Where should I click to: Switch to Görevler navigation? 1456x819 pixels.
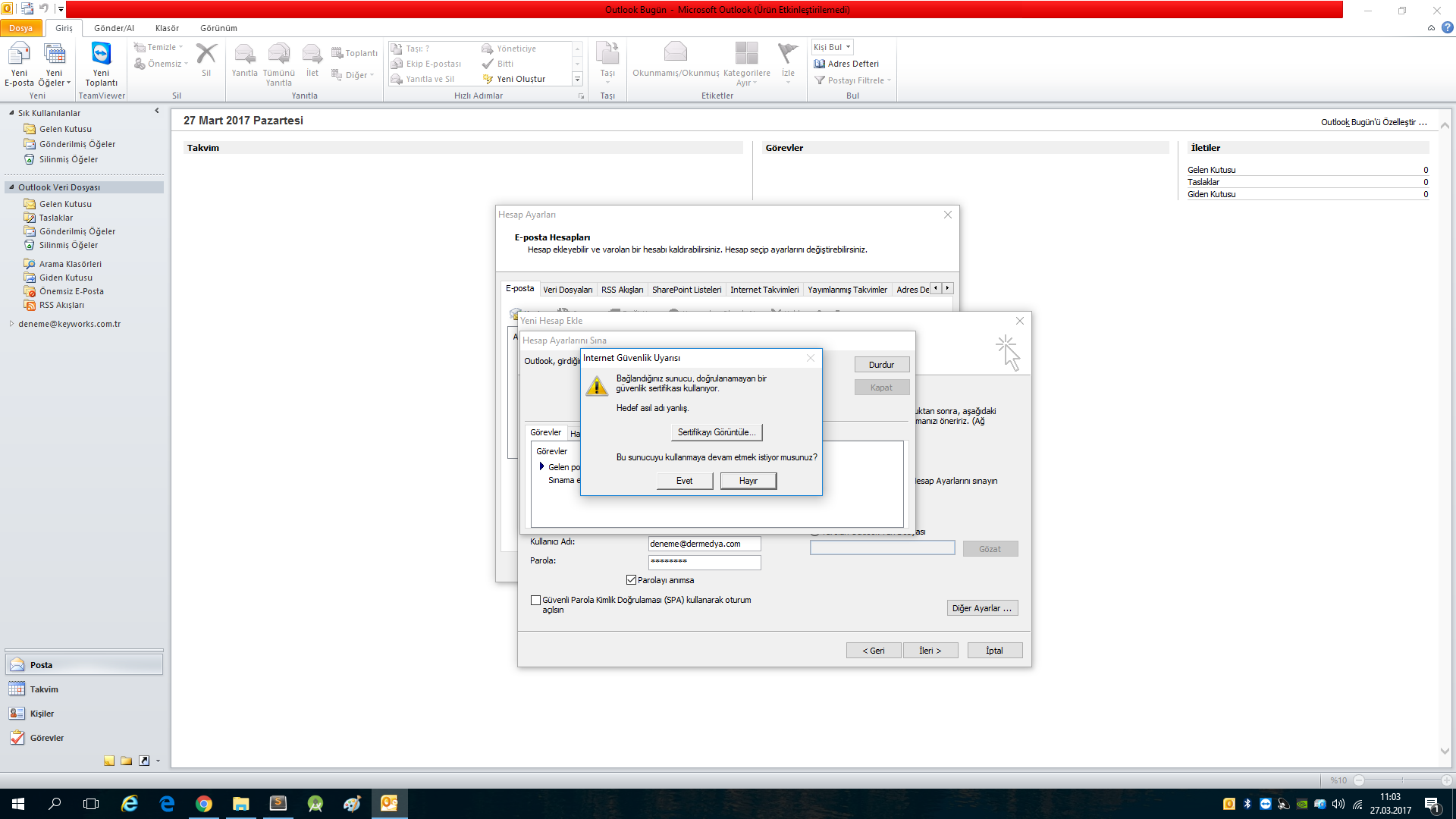click(84, 738)
